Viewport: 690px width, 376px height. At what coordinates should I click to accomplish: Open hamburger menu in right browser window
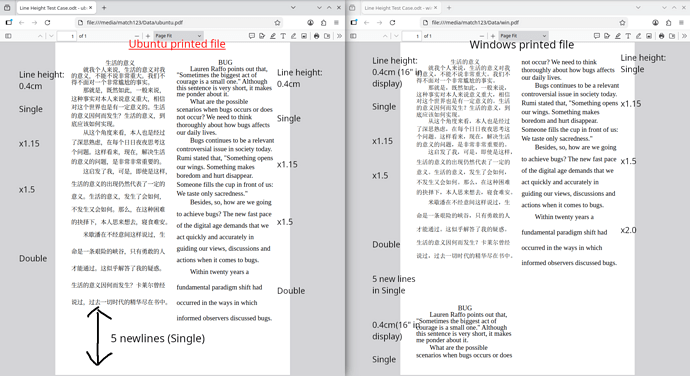pos(681,22)
